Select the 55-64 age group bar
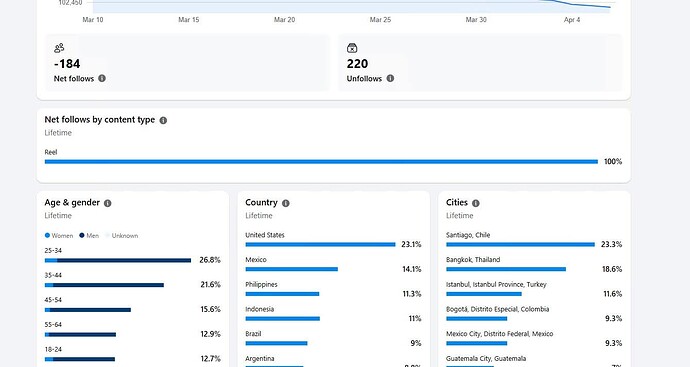 81,334
